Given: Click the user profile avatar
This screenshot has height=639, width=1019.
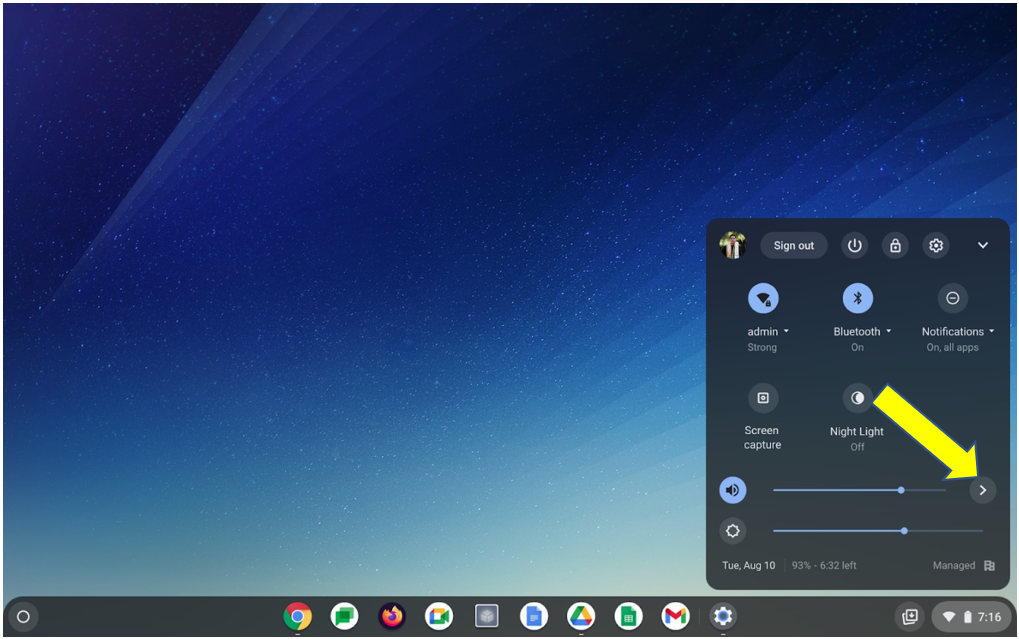Looking at the screenshot, I should (x=733, y=246).
